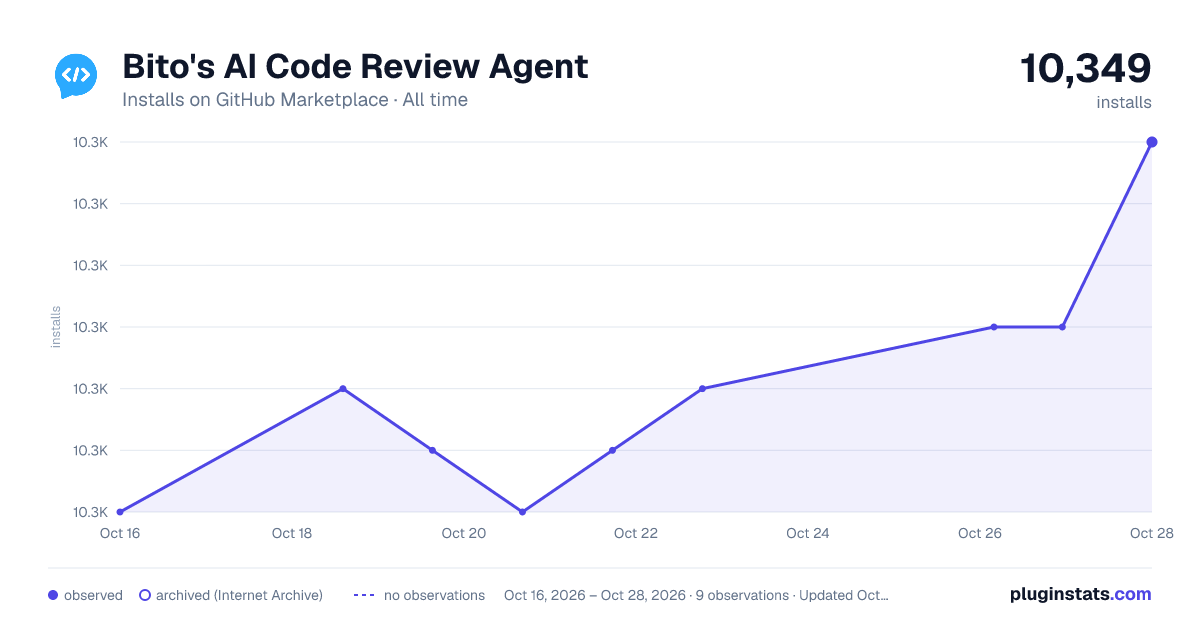
Task: Click the observed legend filled dot
Action: point(53,595)
